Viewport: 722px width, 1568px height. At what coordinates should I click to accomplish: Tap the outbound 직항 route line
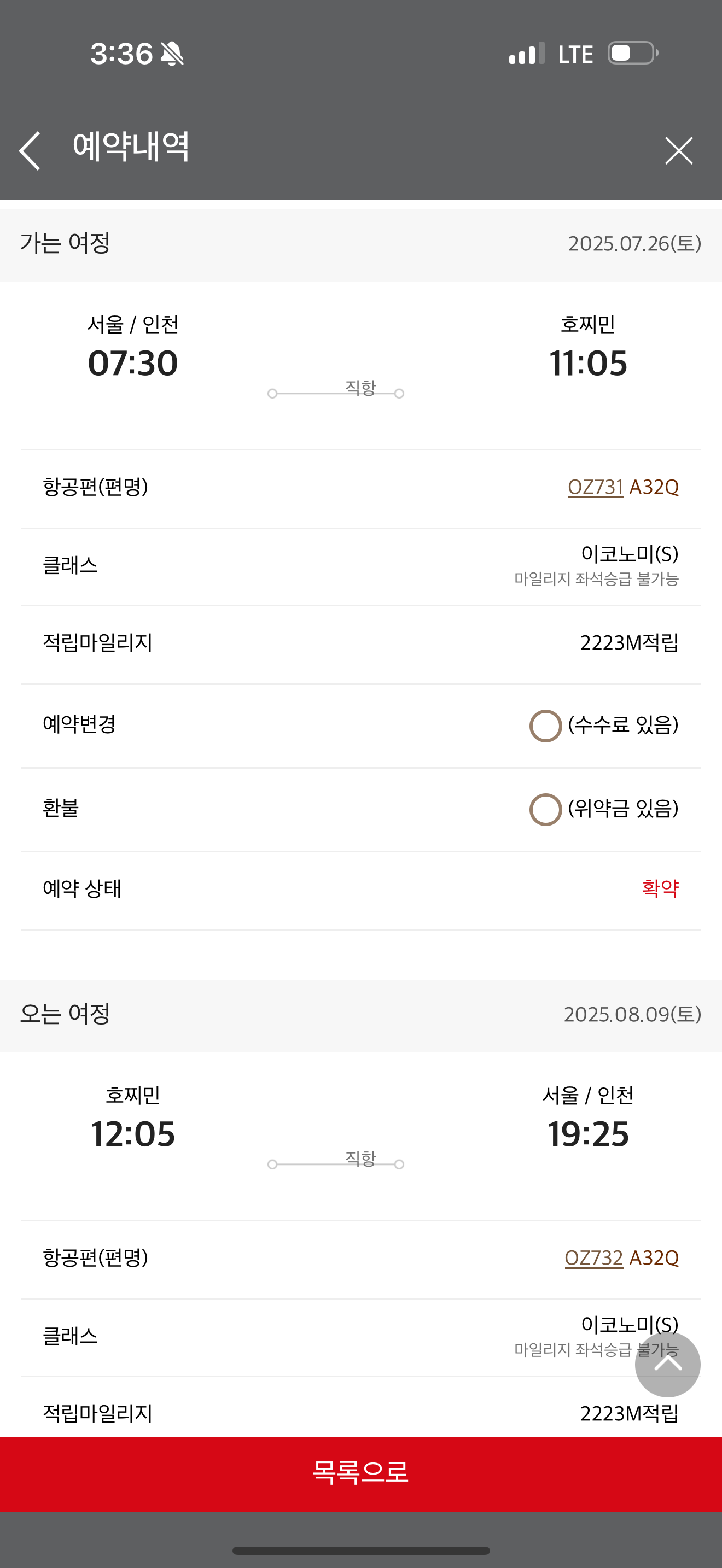[335, 393]
